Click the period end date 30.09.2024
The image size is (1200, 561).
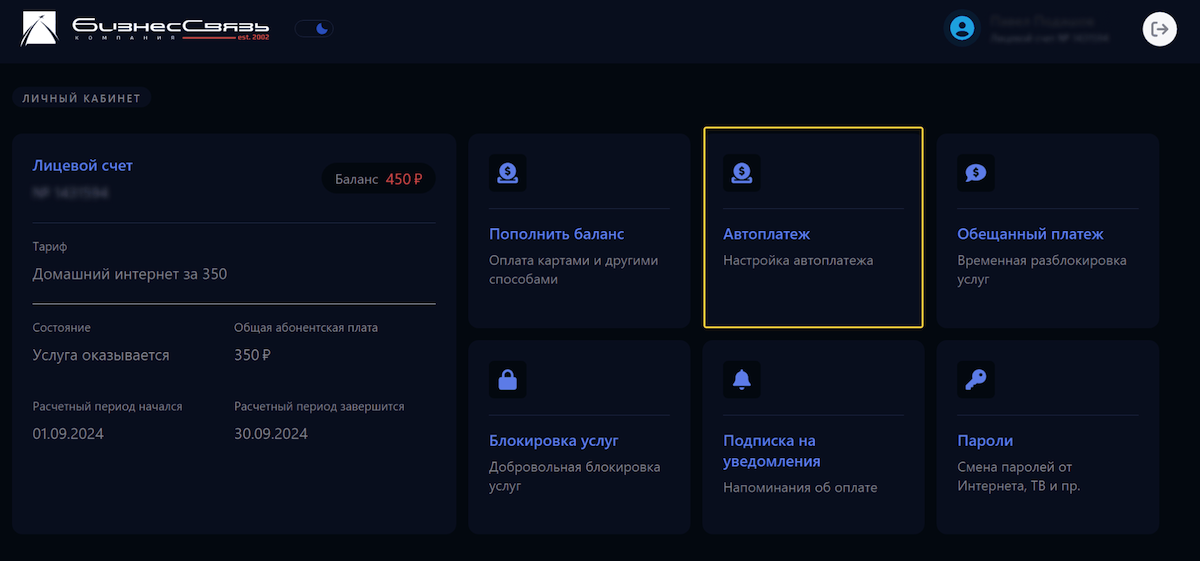coord(271,434)
